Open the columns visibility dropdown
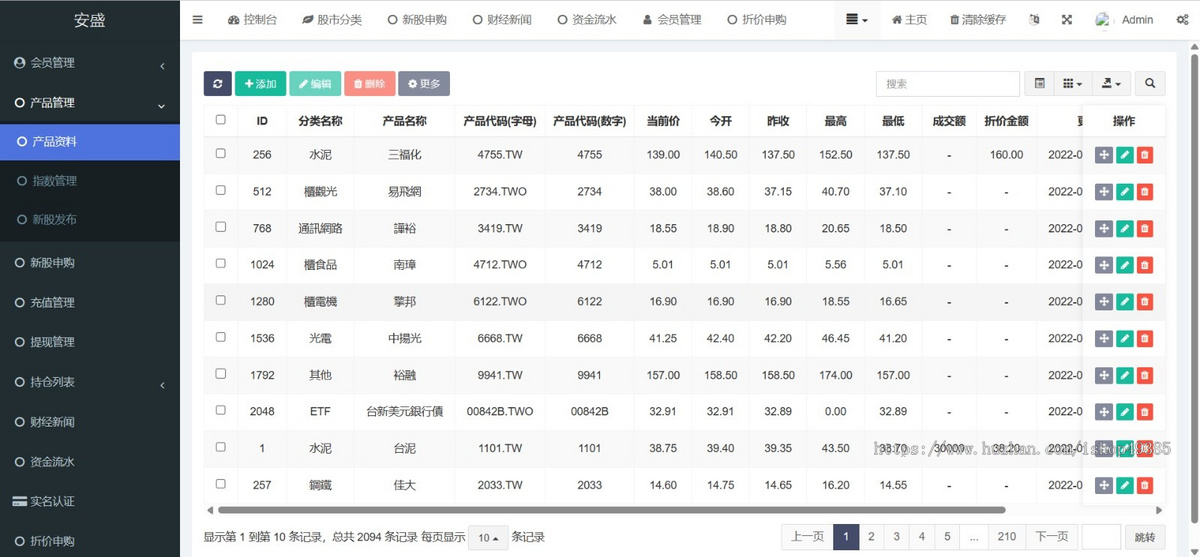 pyautogui.click(x=1072, y=84)
